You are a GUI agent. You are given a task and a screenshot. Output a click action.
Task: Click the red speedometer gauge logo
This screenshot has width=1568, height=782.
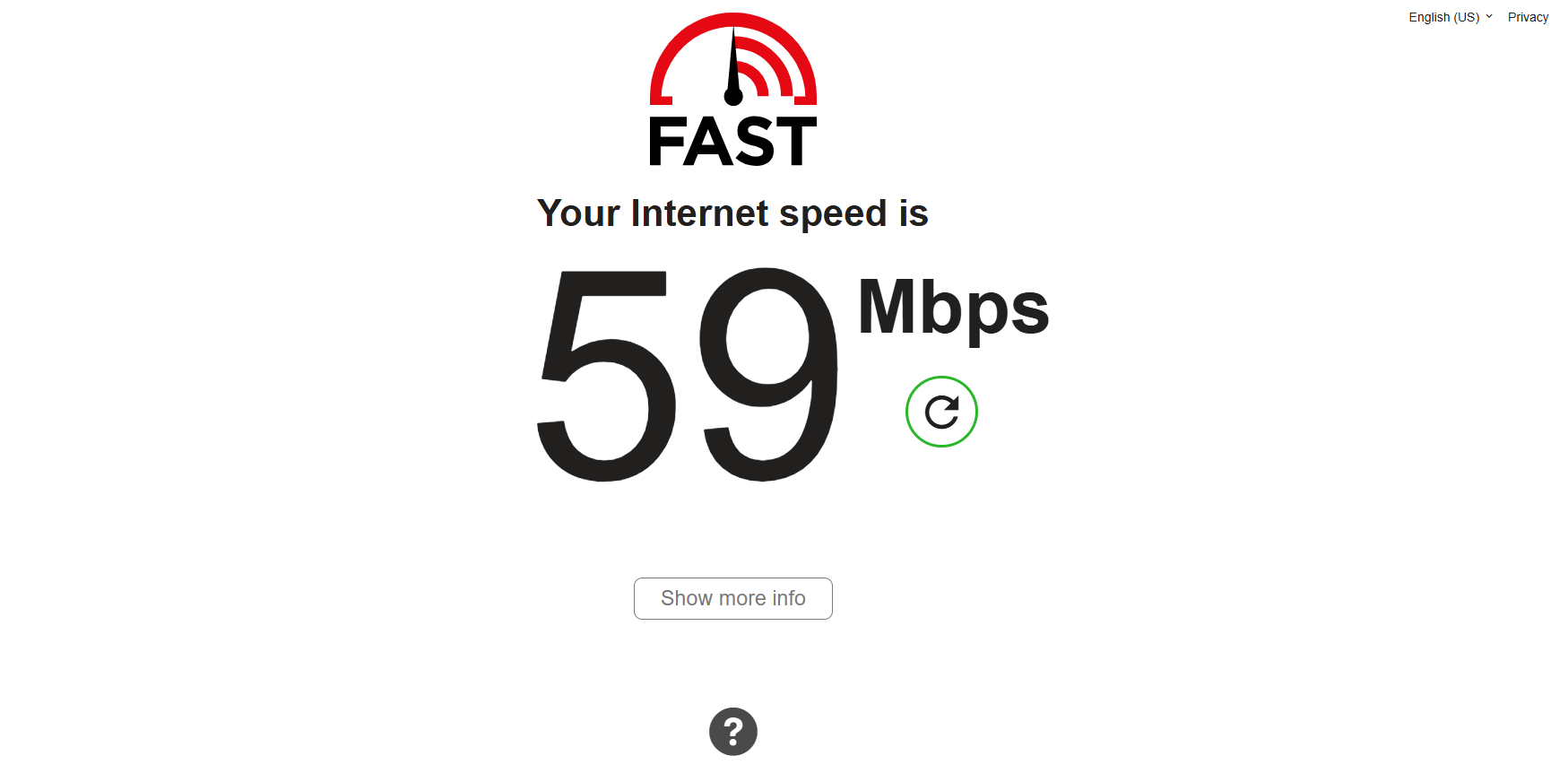point(733,59)
